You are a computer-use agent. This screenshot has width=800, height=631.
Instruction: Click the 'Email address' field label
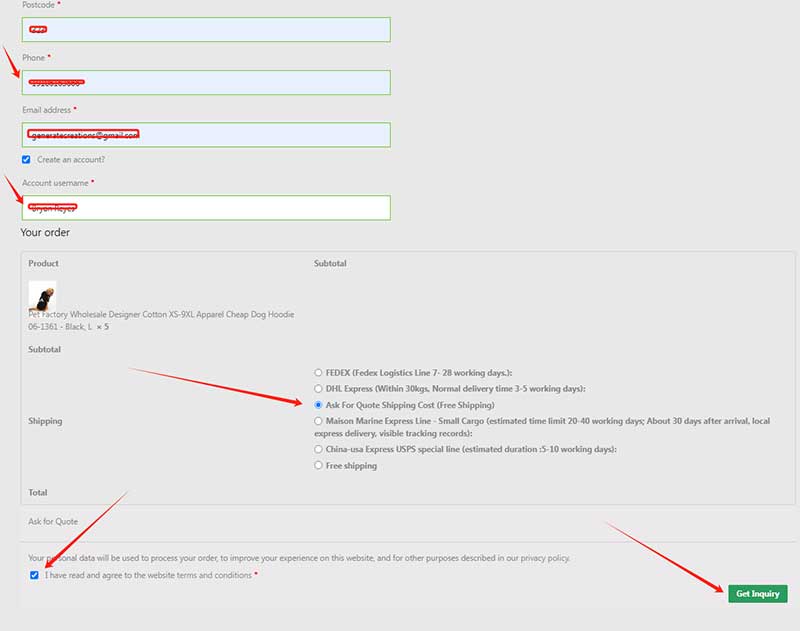pyautogui.click(x=46, y=110)
